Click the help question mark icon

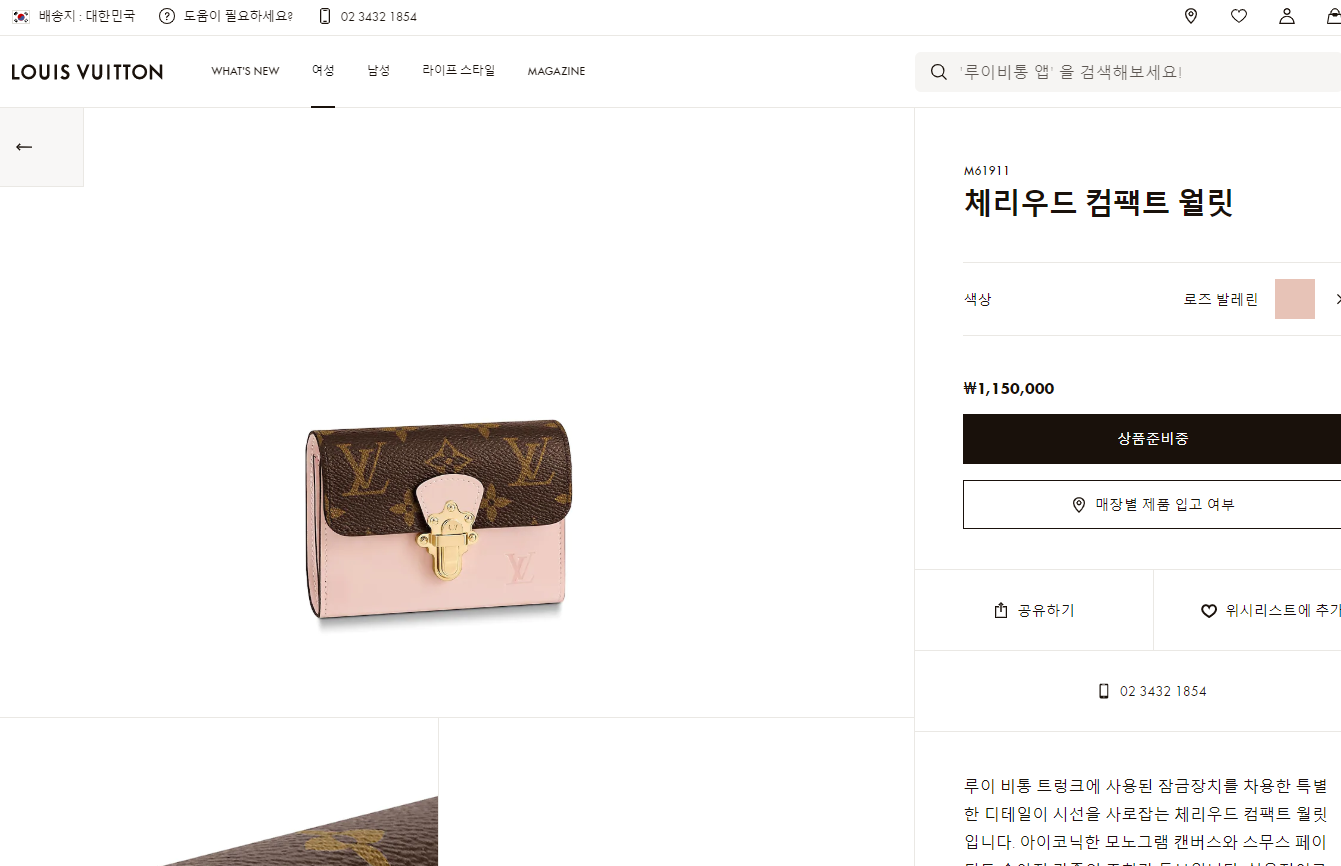click(x=167, y=16)
